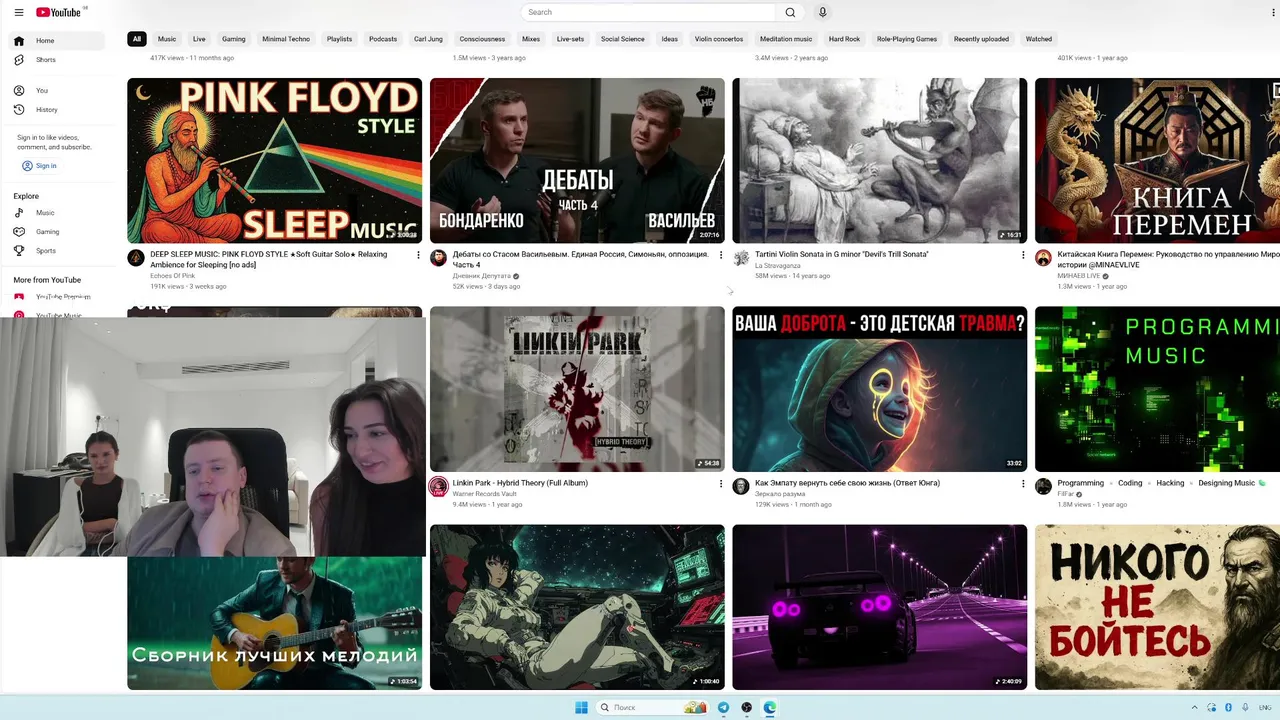Select the Consciousness chip

[483, 39]
